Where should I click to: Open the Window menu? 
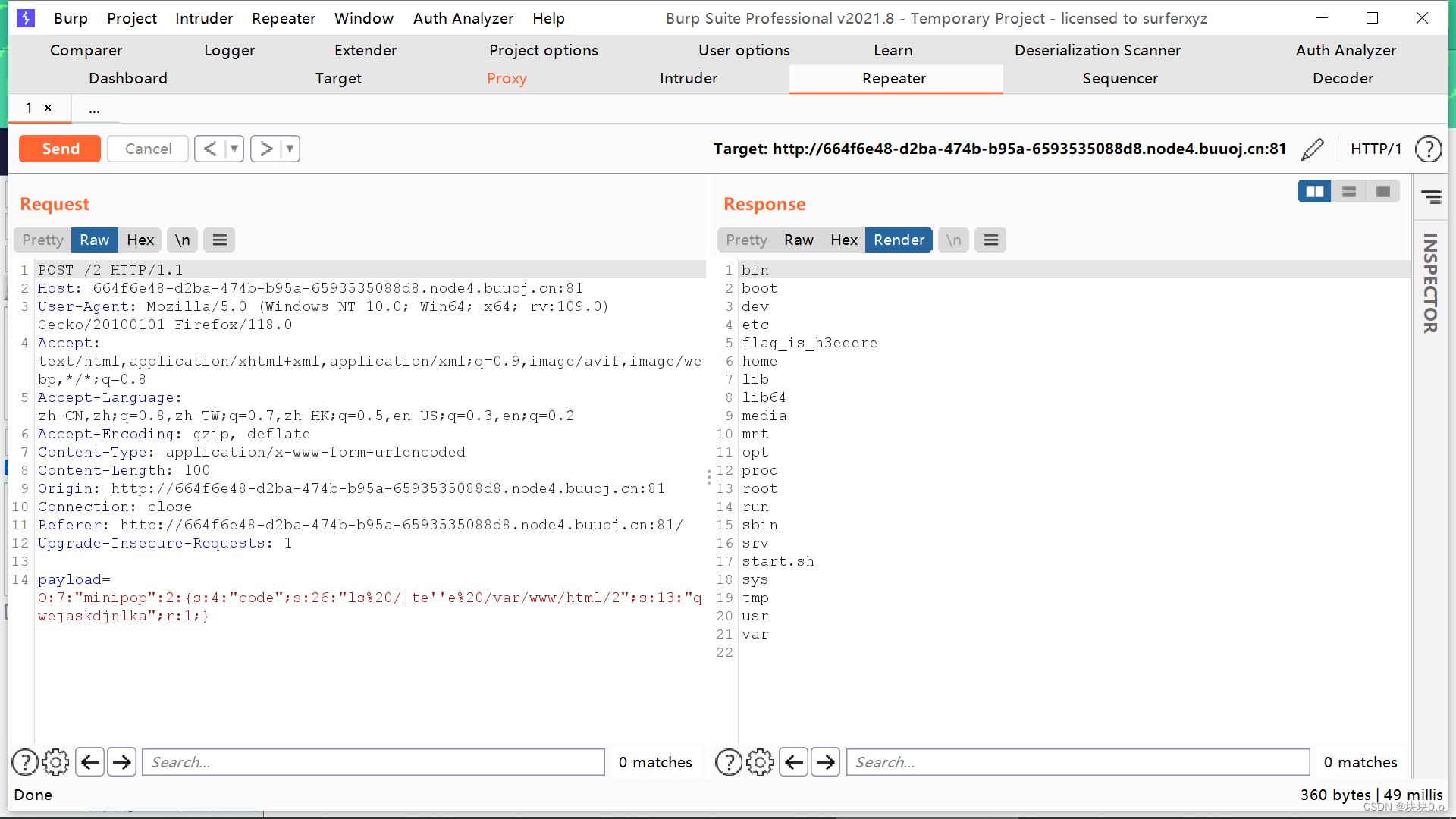click(364, 18)
